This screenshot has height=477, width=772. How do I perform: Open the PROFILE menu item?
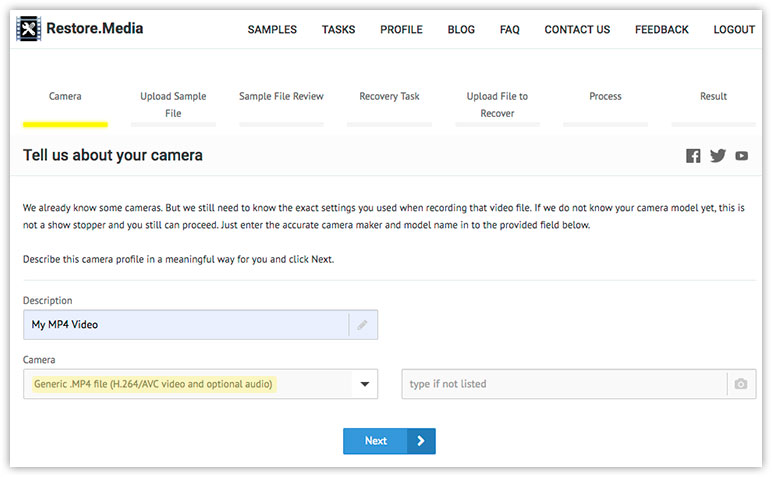point(401,30)
